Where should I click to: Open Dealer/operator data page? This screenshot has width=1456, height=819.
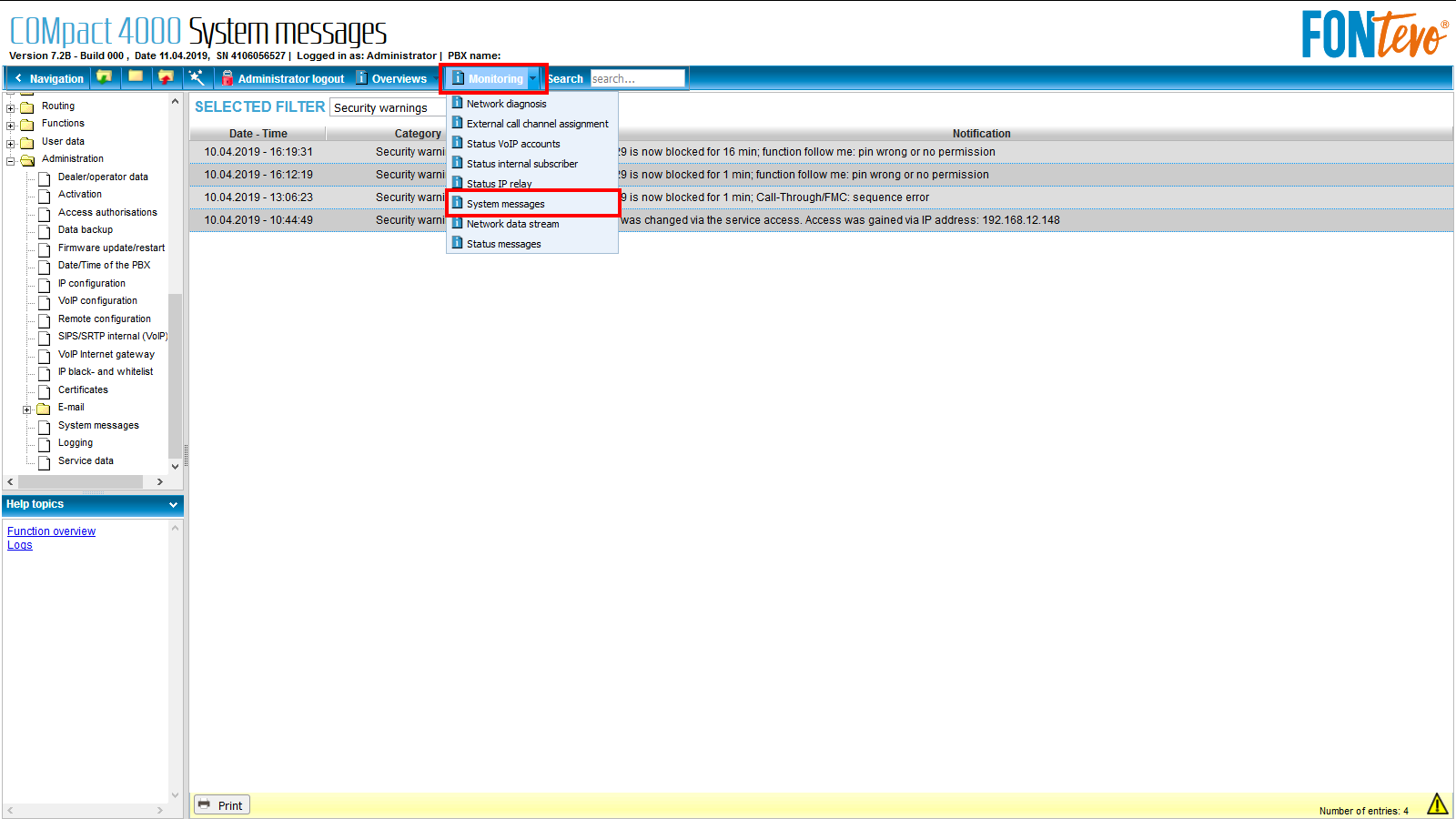103,177
